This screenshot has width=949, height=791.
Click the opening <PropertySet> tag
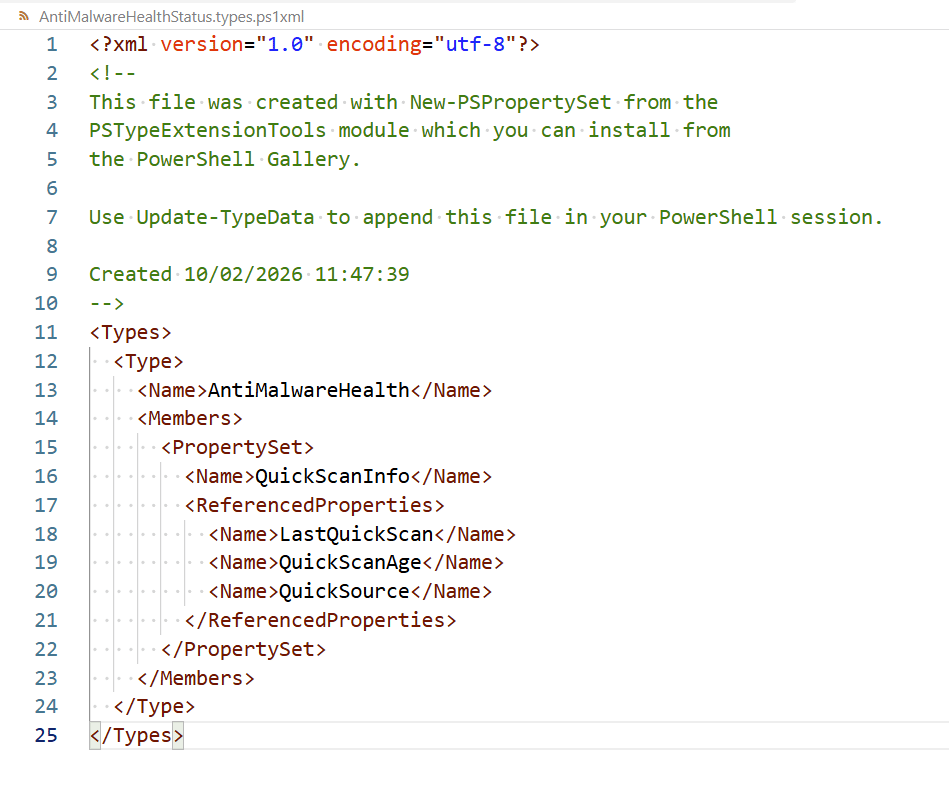237,448
